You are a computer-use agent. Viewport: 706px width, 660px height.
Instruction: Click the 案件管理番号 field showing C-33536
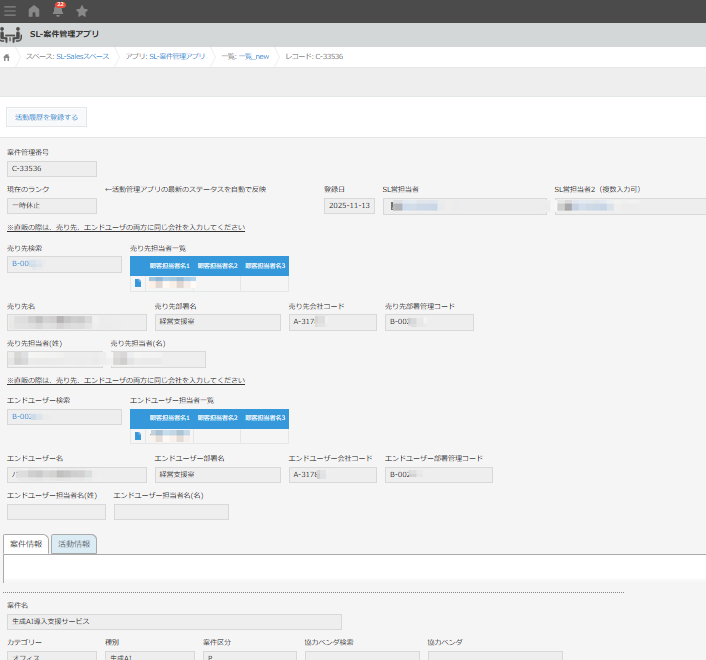click(x=52, y=169)
